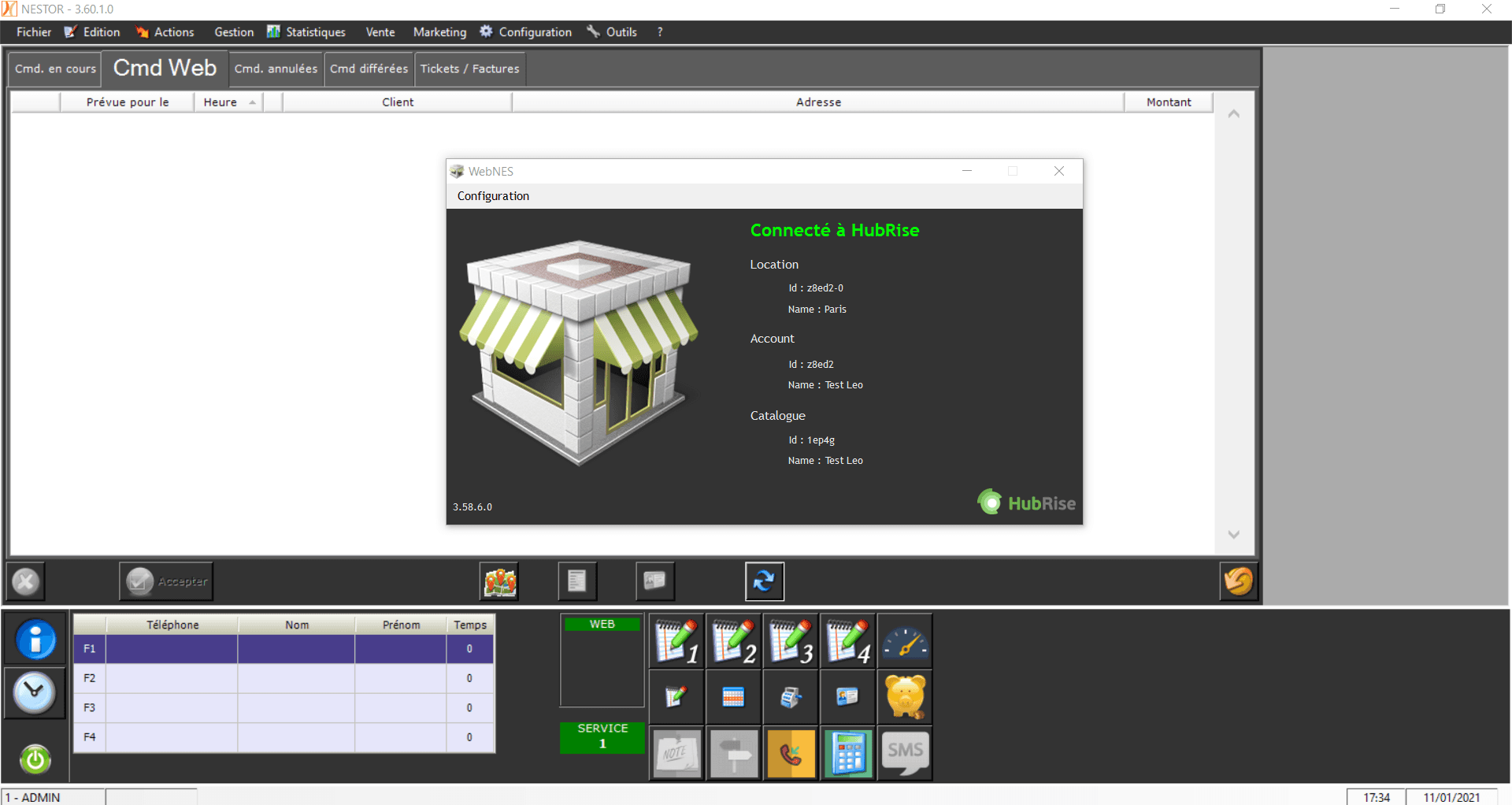Start new order on notepad 1
Screen dimensions: 1512x805
(676, 642)
